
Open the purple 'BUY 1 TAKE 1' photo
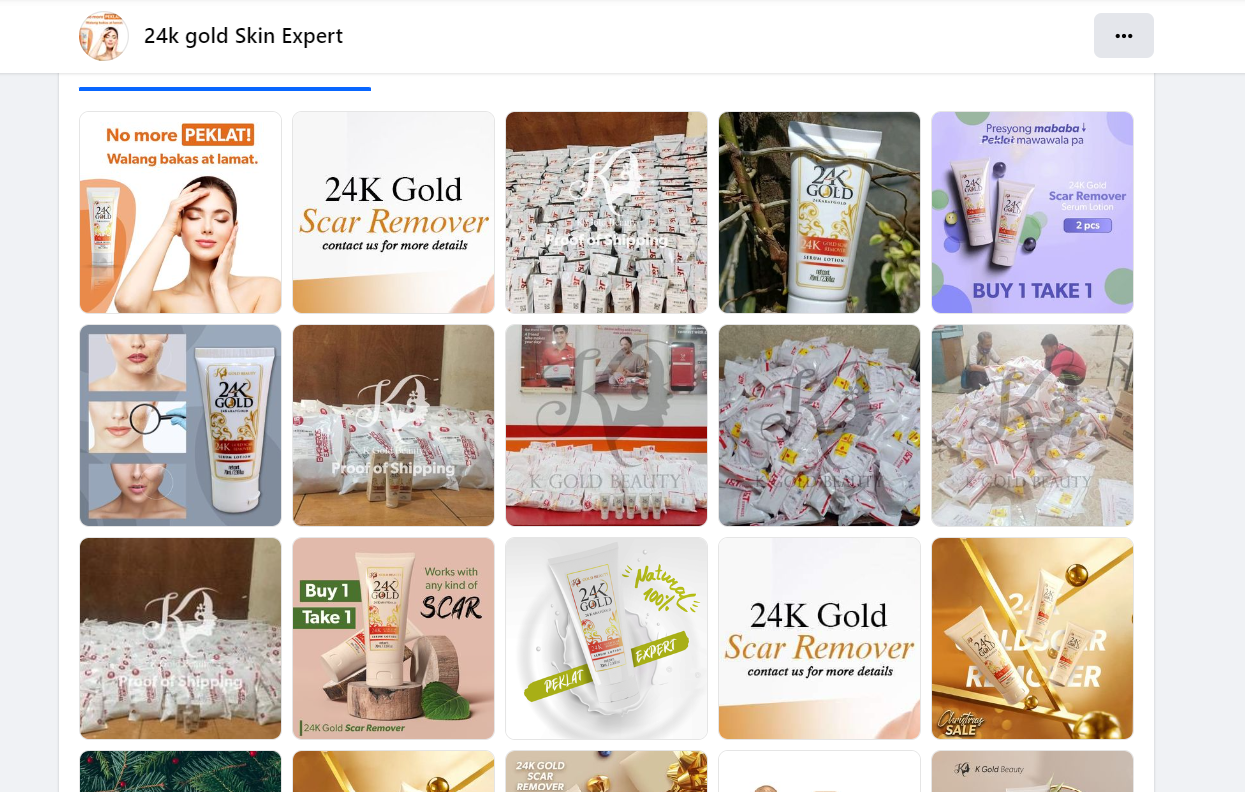(x=1033, y=212)
